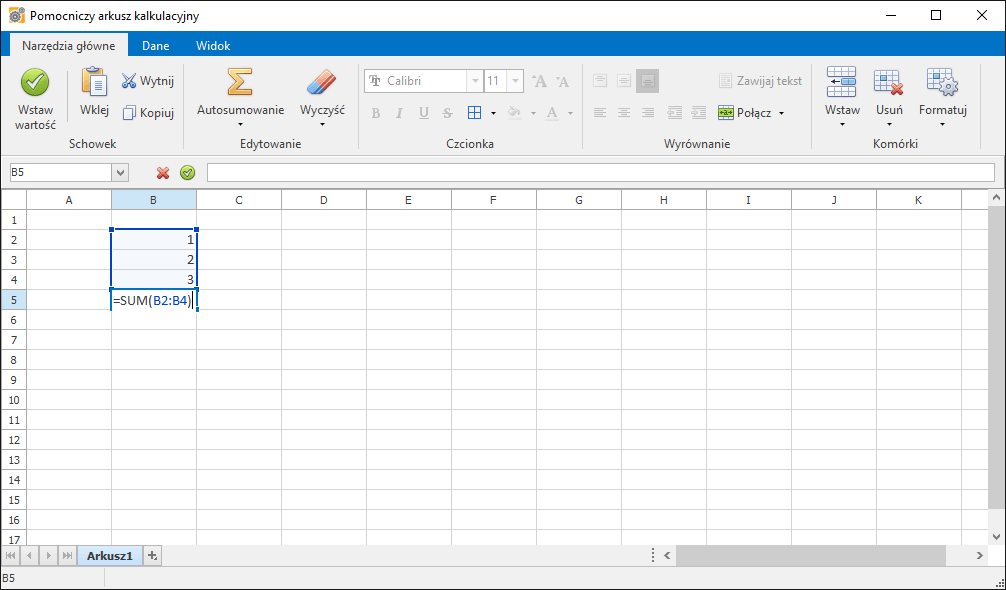
Task: Select the Arkusz1 sheet tab
Action: coord(109,555)
